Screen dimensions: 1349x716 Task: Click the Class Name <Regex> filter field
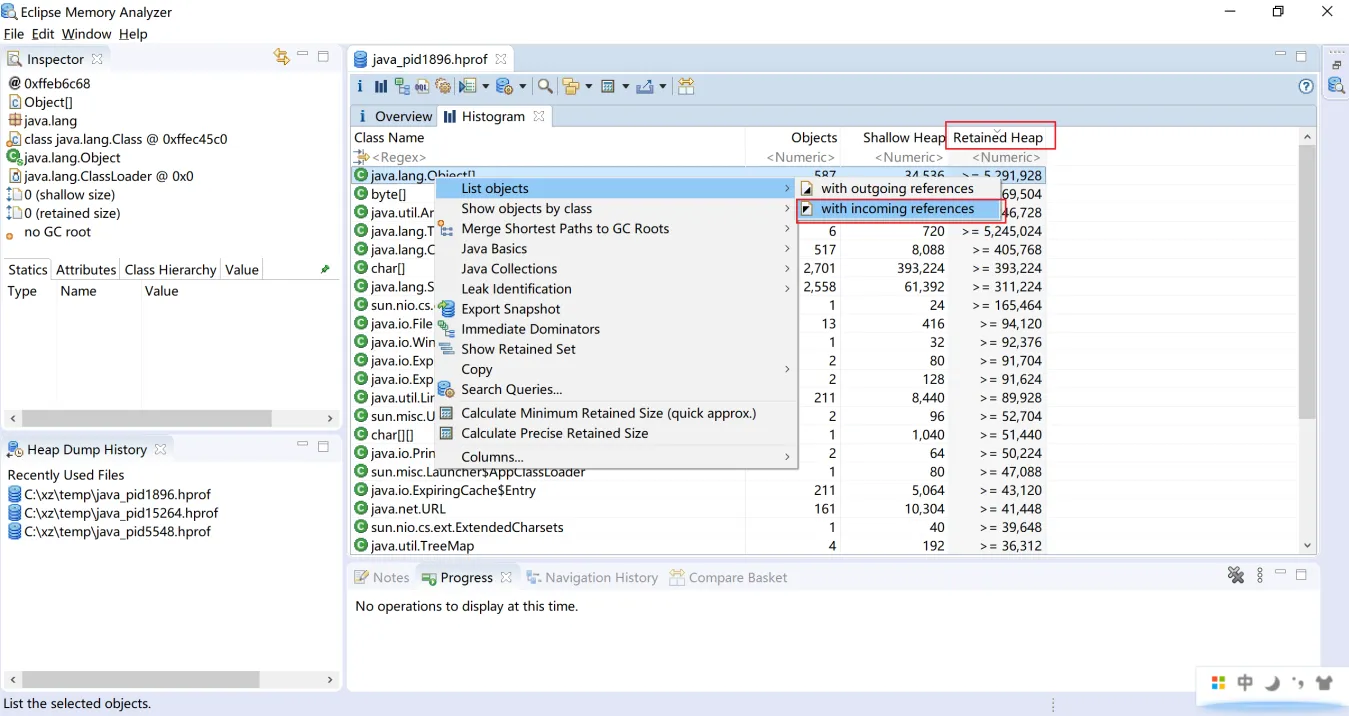click(548, 157)
